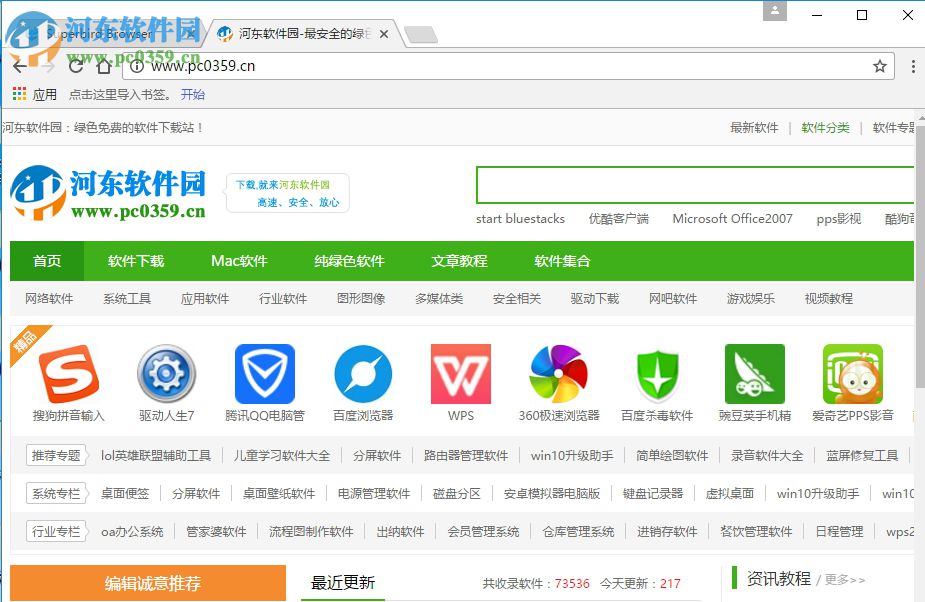Image resolution: width=925 pixels, height=602 pixels.
Task: Open 驱动人生7 gear icon
Action: [166, 374]
